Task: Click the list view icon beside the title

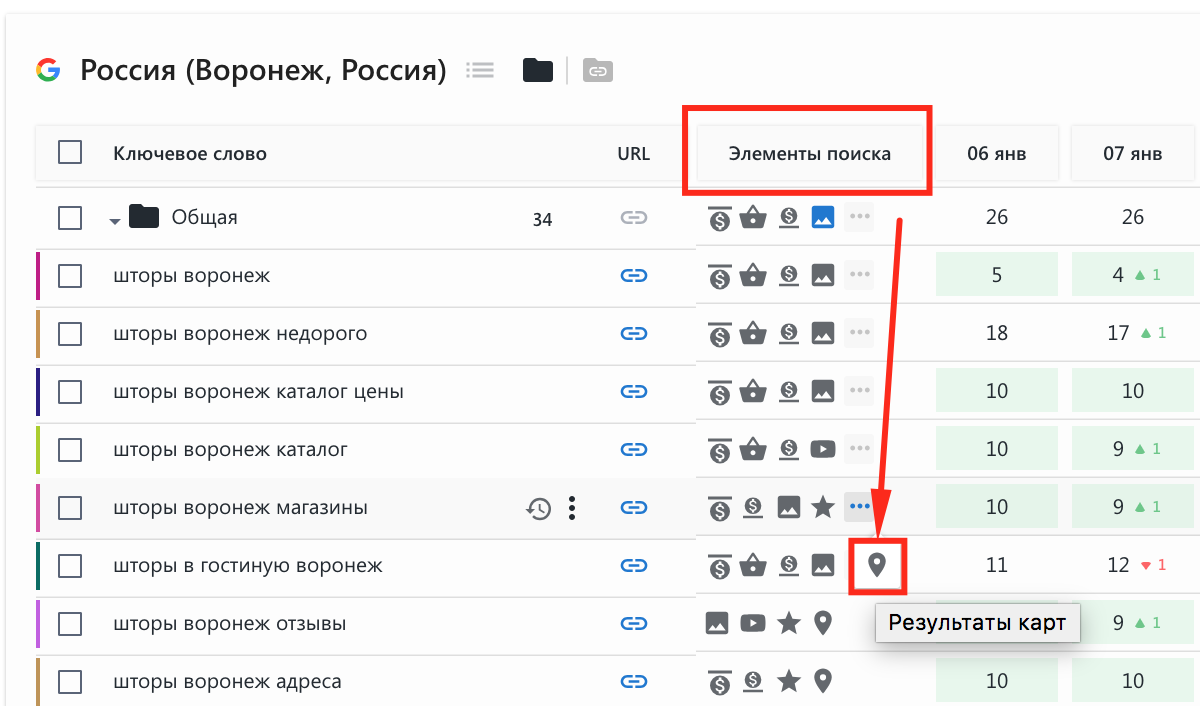Action: [x=481, y=71]
